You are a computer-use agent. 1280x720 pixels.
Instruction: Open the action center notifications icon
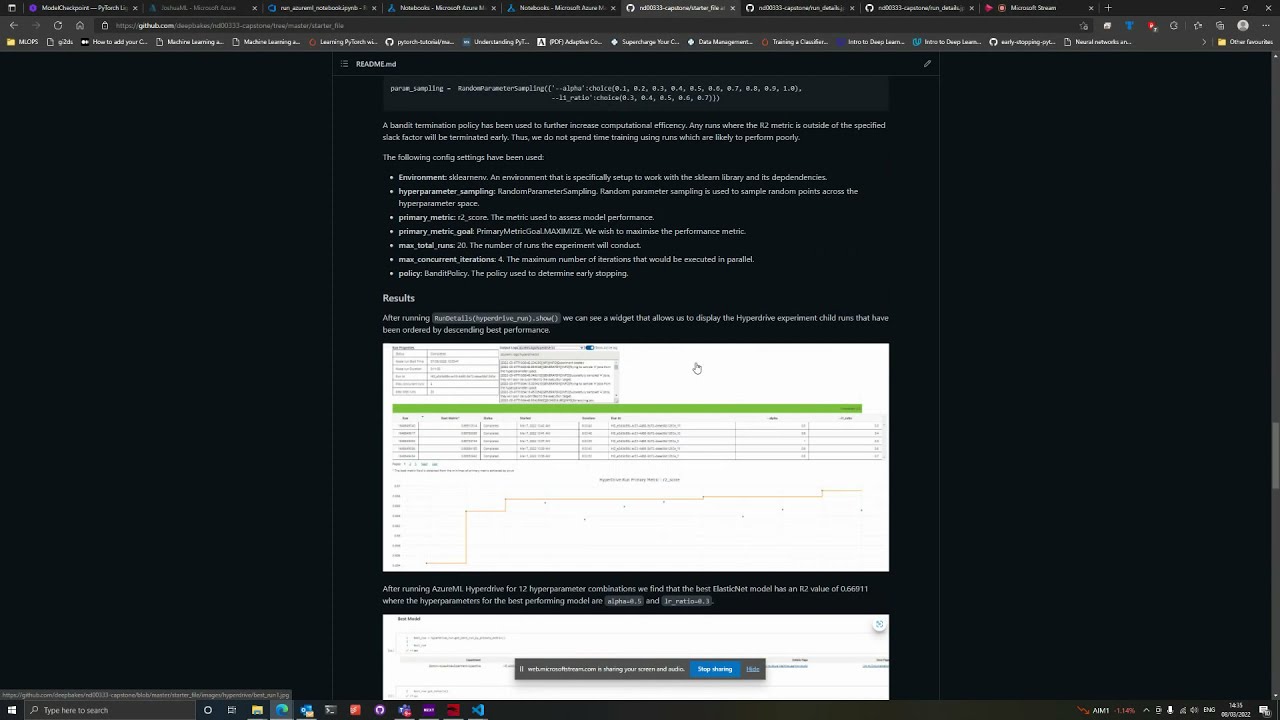coord(1264,710)
